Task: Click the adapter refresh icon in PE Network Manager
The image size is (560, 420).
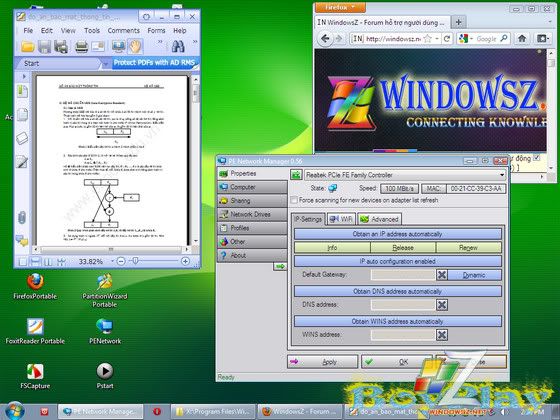Action: (x=296, y=175)
